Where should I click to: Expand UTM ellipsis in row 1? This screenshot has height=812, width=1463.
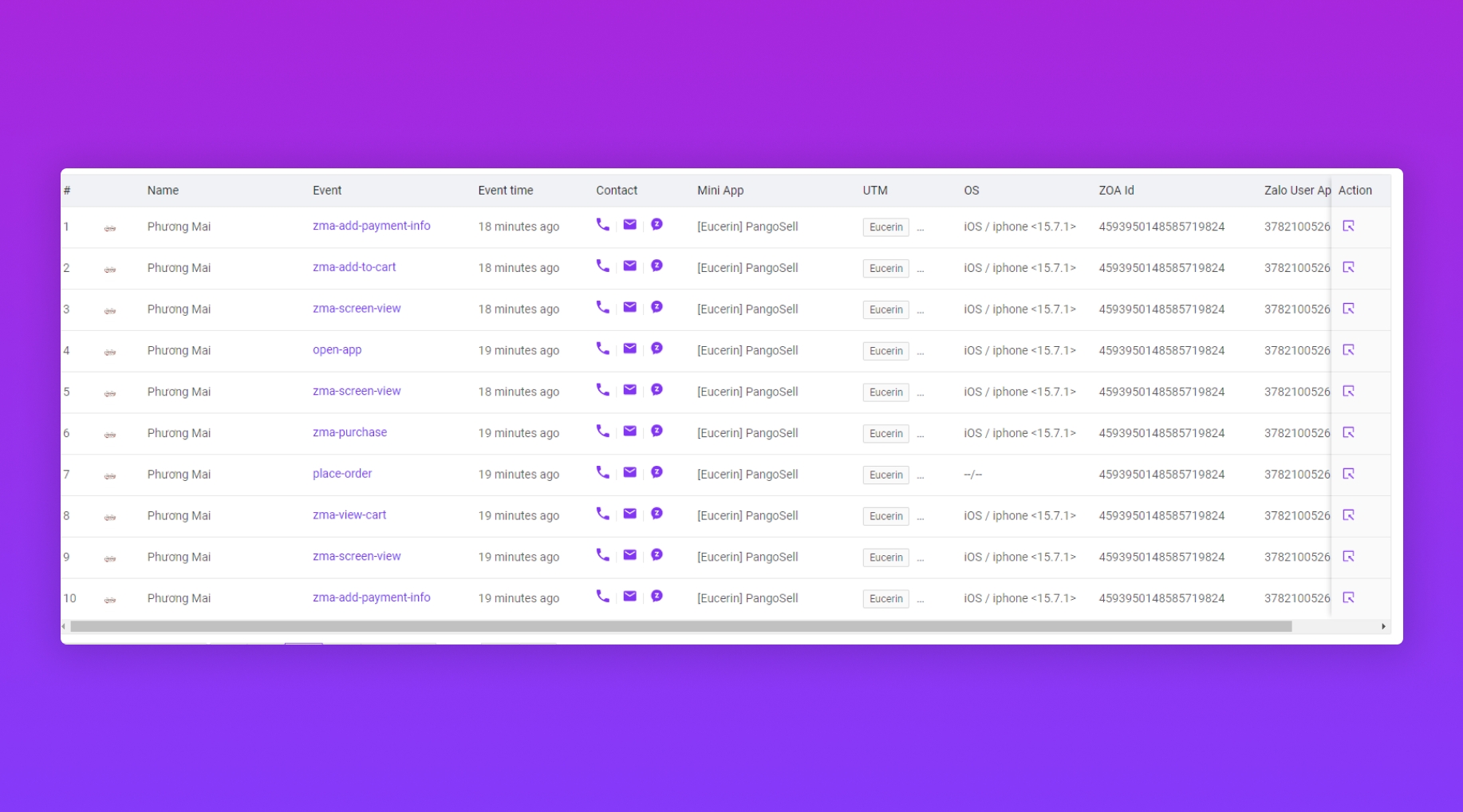pyautogui.click(x=921, y=228)
